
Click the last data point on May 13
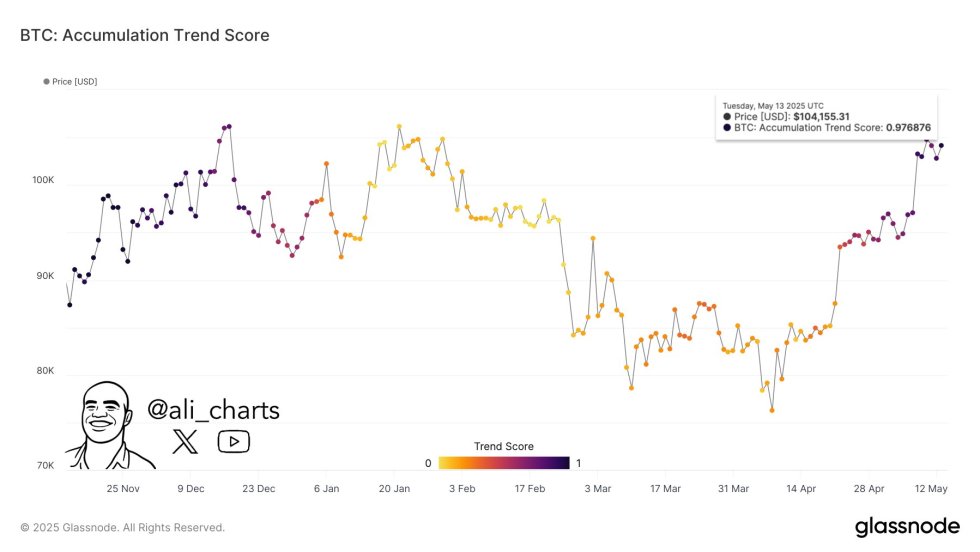(x=941, y=145)
